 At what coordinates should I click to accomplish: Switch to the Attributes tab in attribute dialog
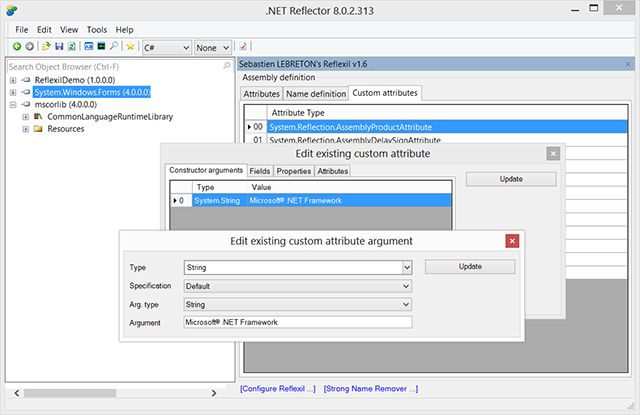click(333, 171)
